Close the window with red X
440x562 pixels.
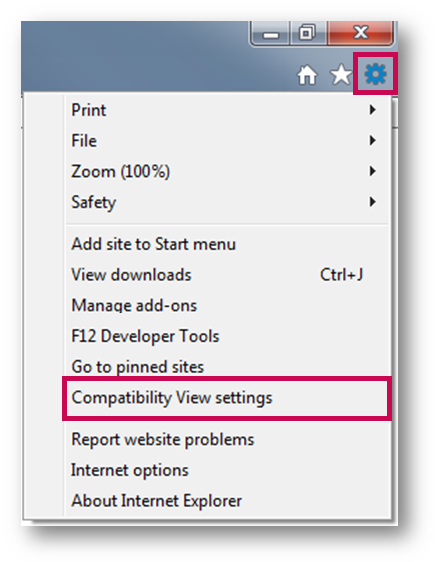point(360,33)
